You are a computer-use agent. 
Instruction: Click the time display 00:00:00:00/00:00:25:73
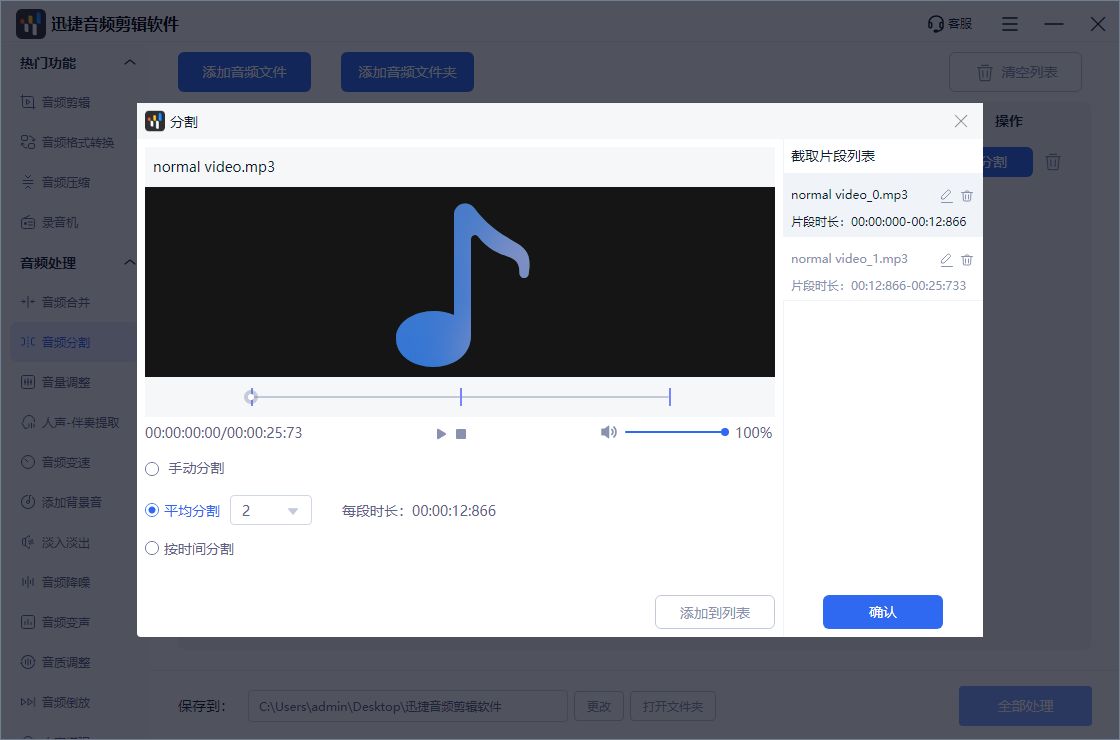[x=224, y=433]
